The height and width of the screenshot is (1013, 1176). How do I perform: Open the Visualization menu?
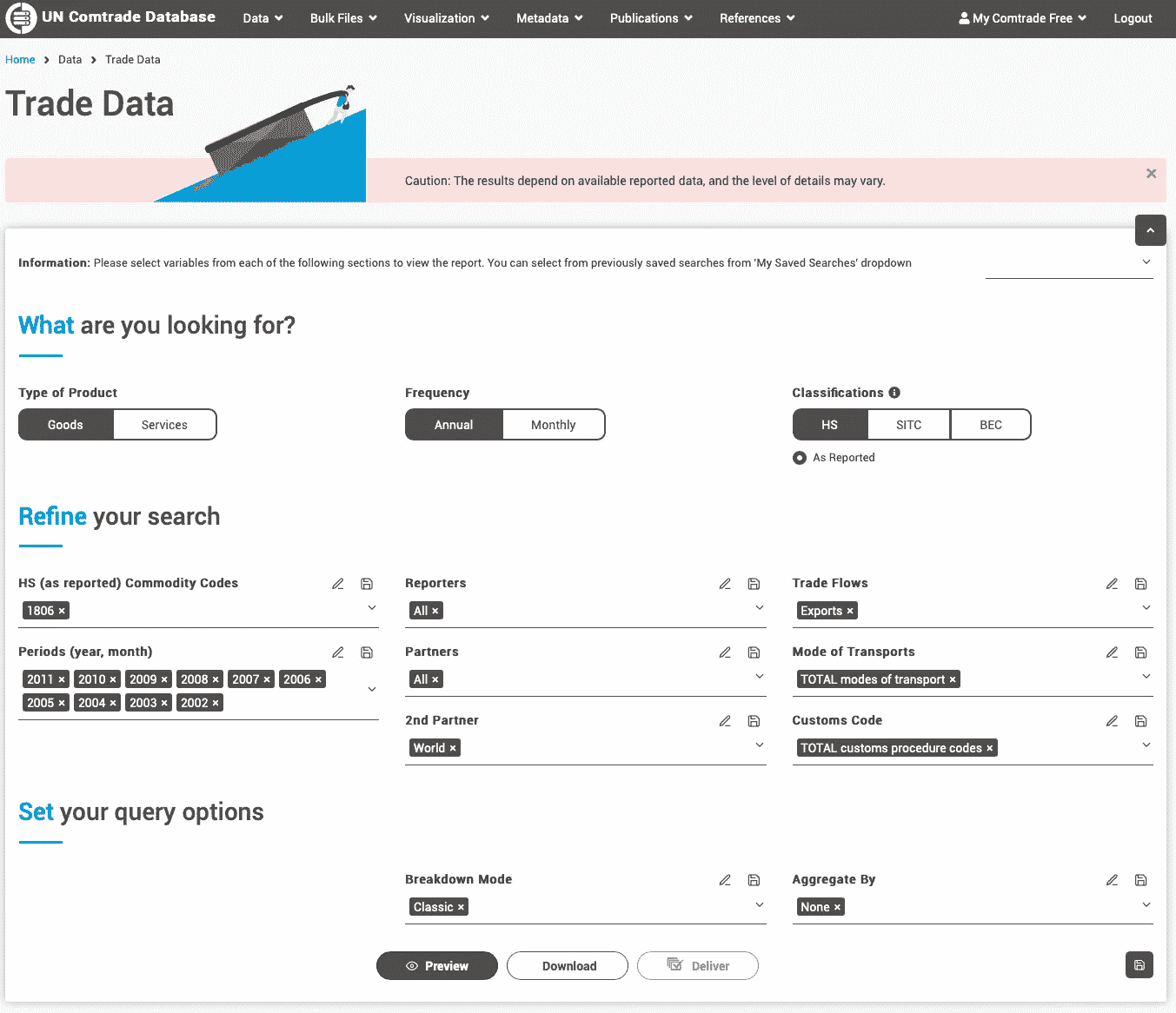click(447, 18)
